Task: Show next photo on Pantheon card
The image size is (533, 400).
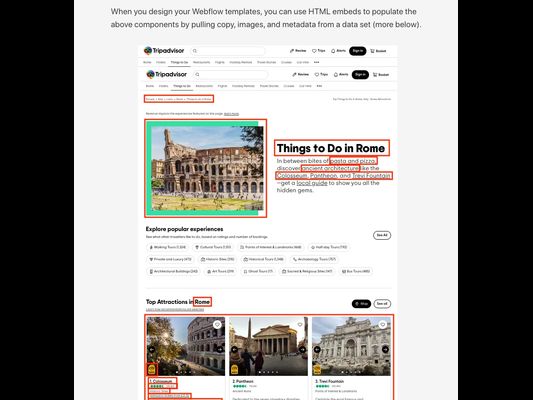Action: 303,349
